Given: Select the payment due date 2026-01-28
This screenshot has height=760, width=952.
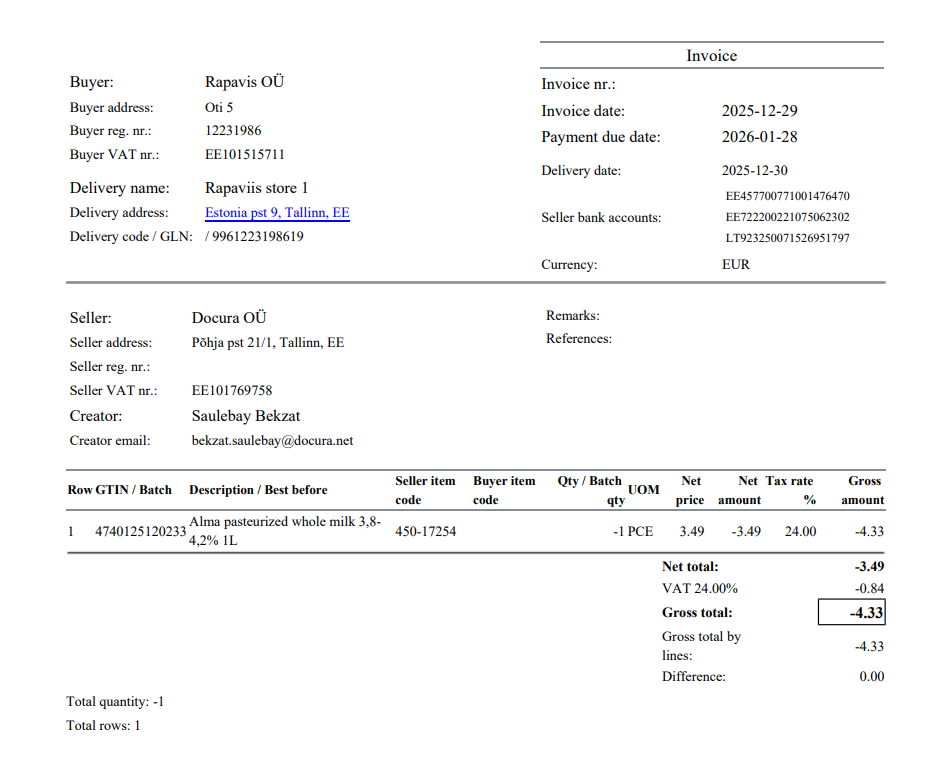Looking at the screenshot, I should click(759, 137).
